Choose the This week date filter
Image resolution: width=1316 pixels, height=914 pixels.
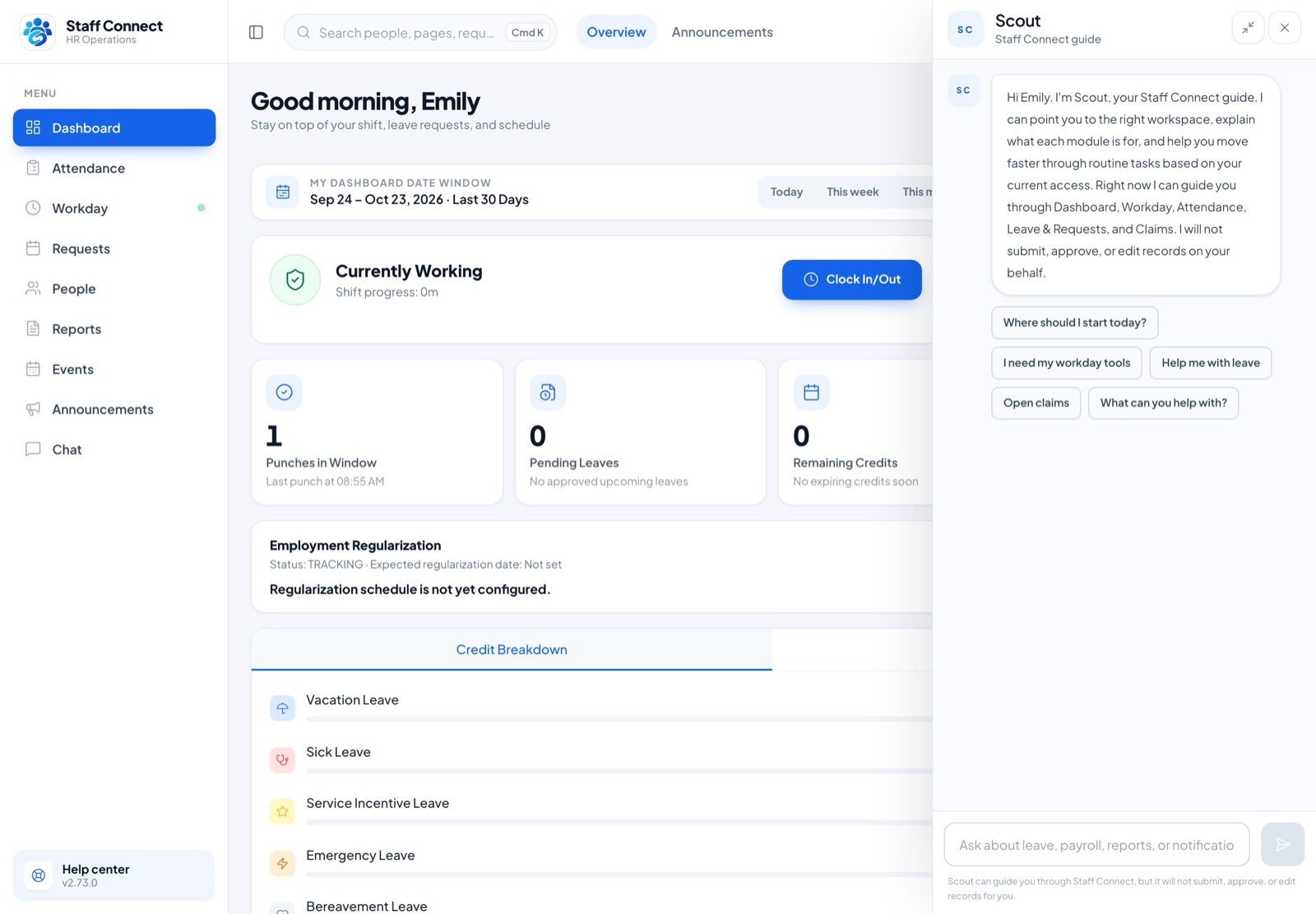coord(853,192)
